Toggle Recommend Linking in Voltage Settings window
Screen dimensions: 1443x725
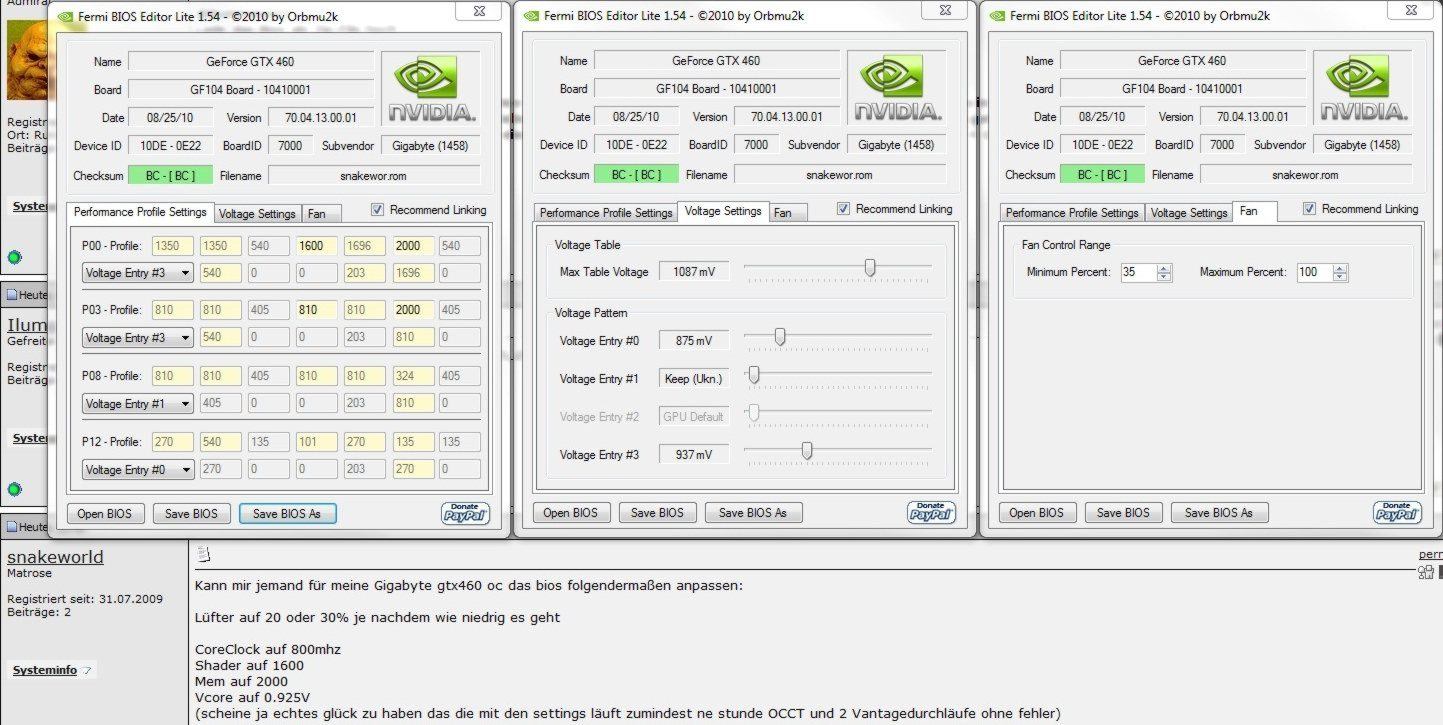(x=843, y=209)
